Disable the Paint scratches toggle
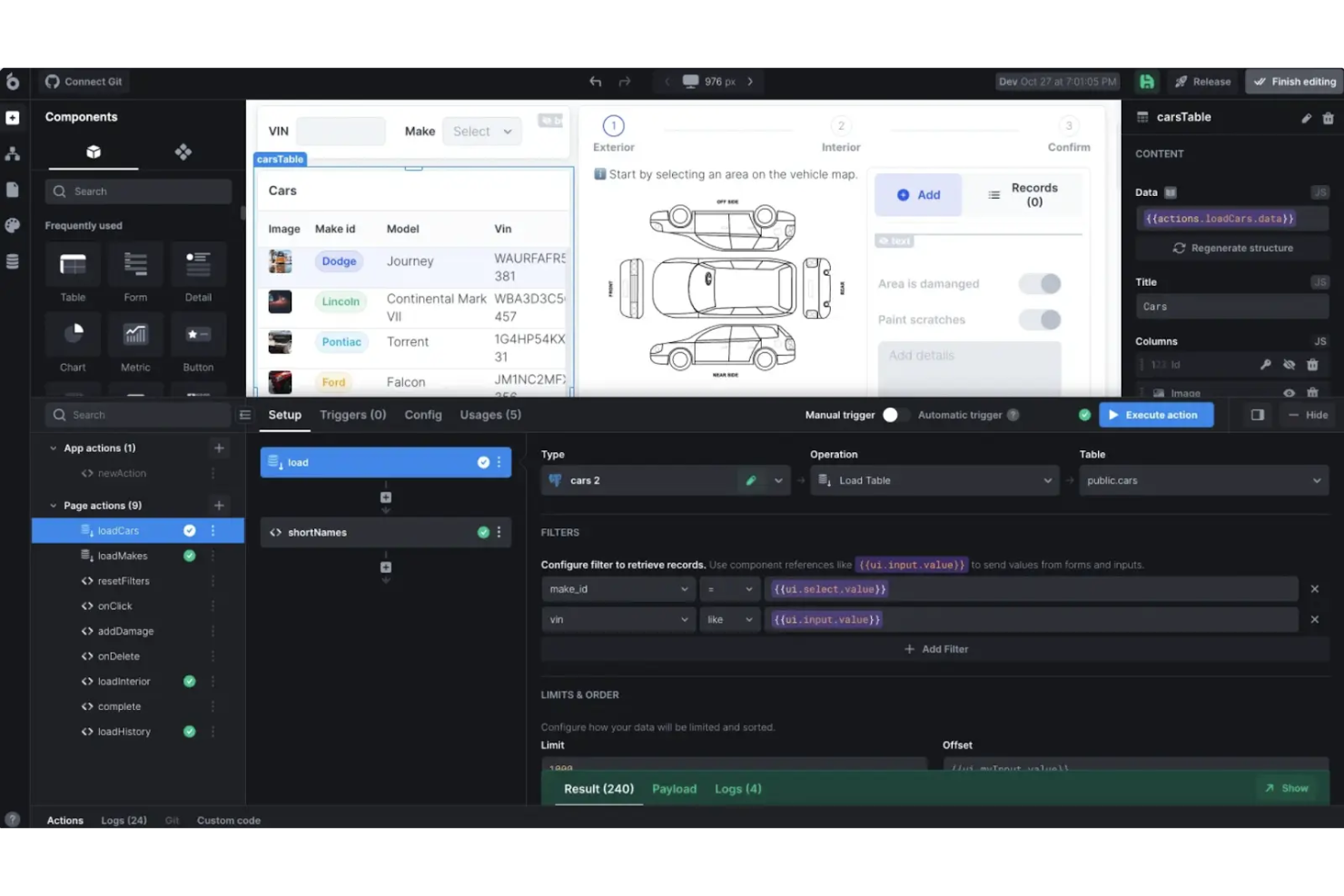The height and width of the screenshot is (896, 1344). (x=1039, y=320)
